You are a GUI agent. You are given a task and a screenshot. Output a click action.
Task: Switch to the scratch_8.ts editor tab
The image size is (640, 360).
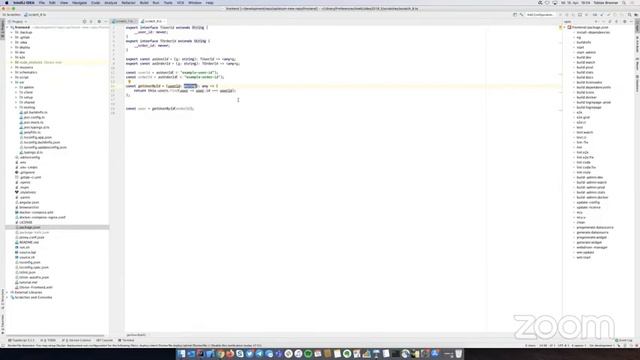tap(153, 21)
